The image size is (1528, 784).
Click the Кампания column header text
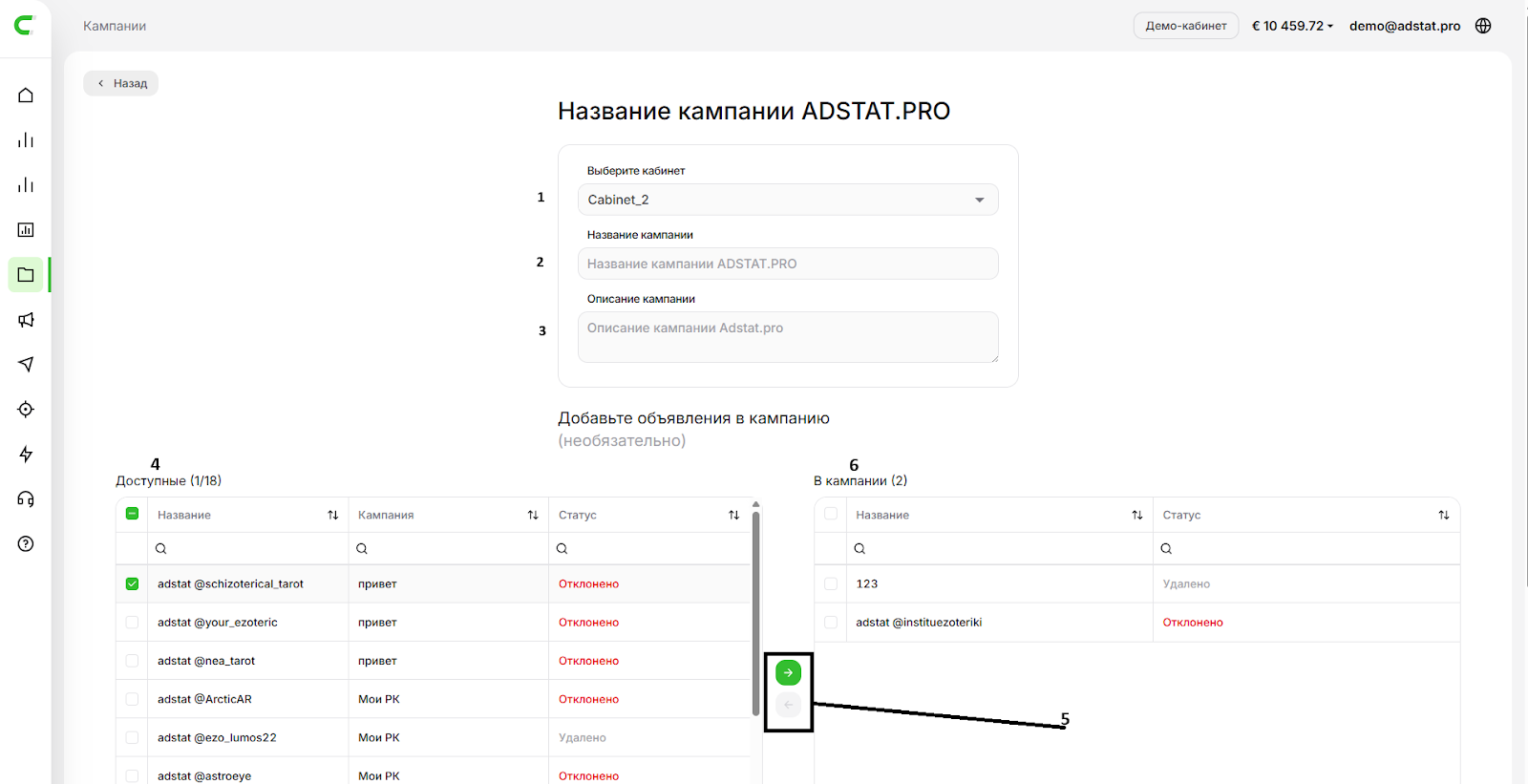pyautogui.click(x=386, y=515)
